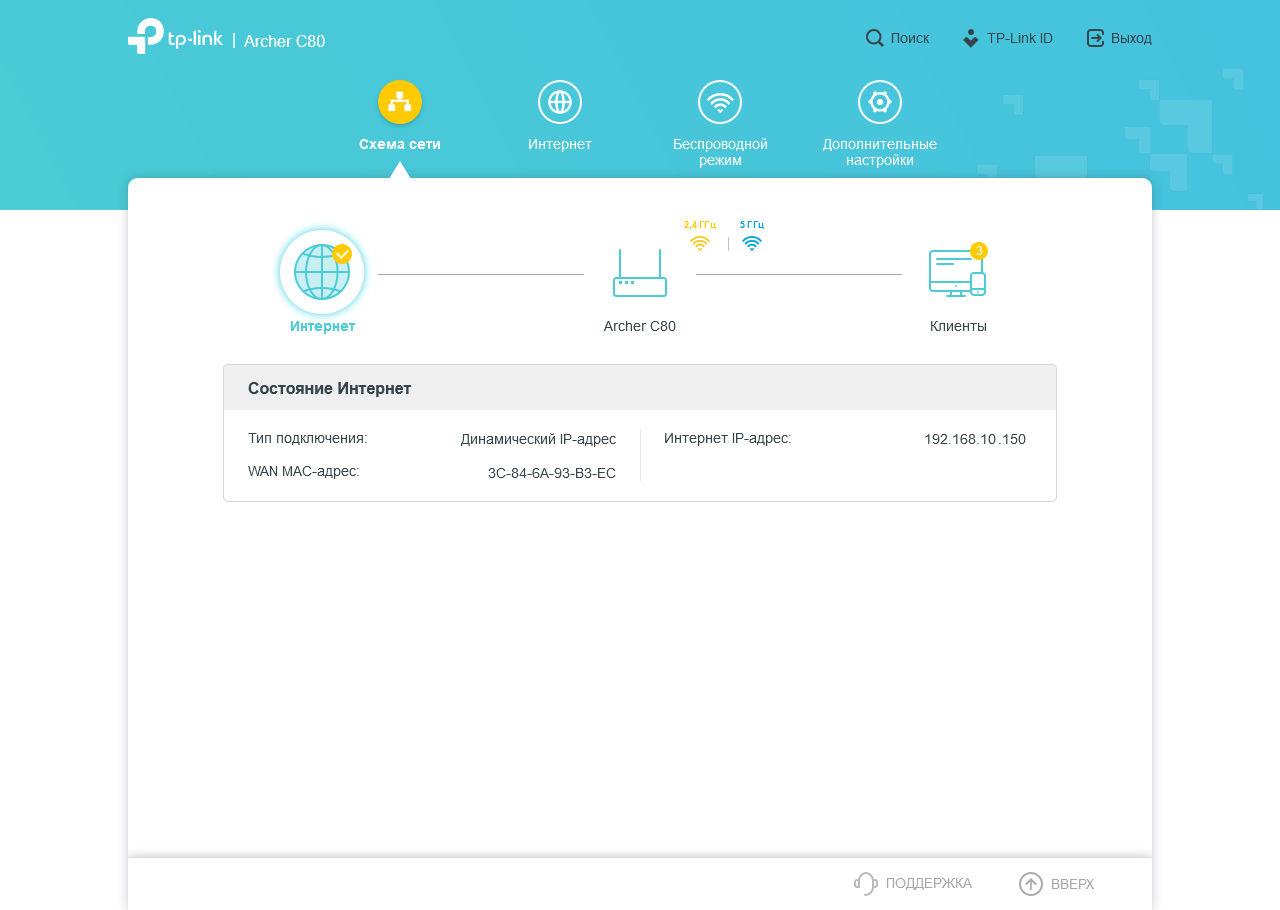Image resolution: width=1280 pixels, height=910 pixels.
Task: Click the Выход logout icon
Action: pyautogui.click(x=1095, y=38)
